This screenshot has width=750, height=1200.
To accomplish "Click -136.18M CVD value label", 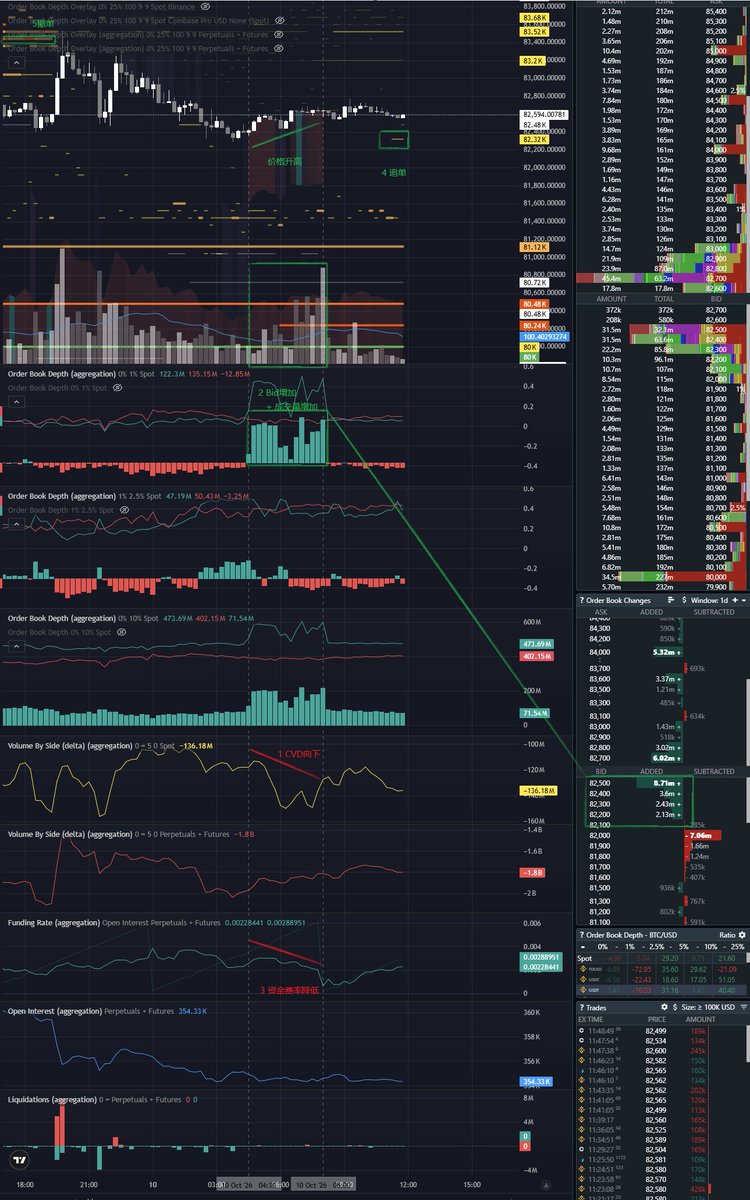I will (x=540, y=792).
